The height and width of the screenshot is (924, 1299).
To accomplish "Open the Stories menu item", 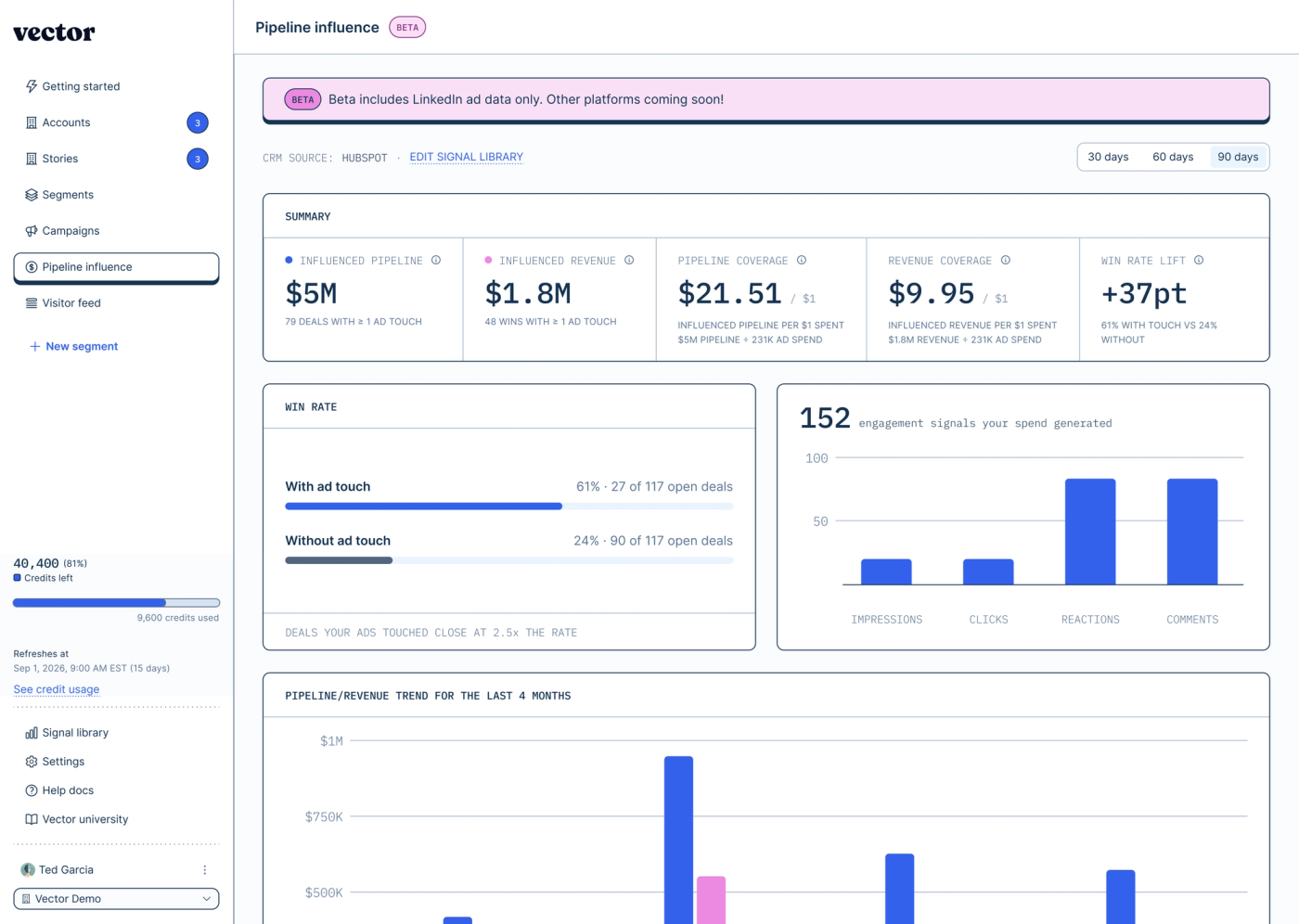I will click(x=116, y=159).
